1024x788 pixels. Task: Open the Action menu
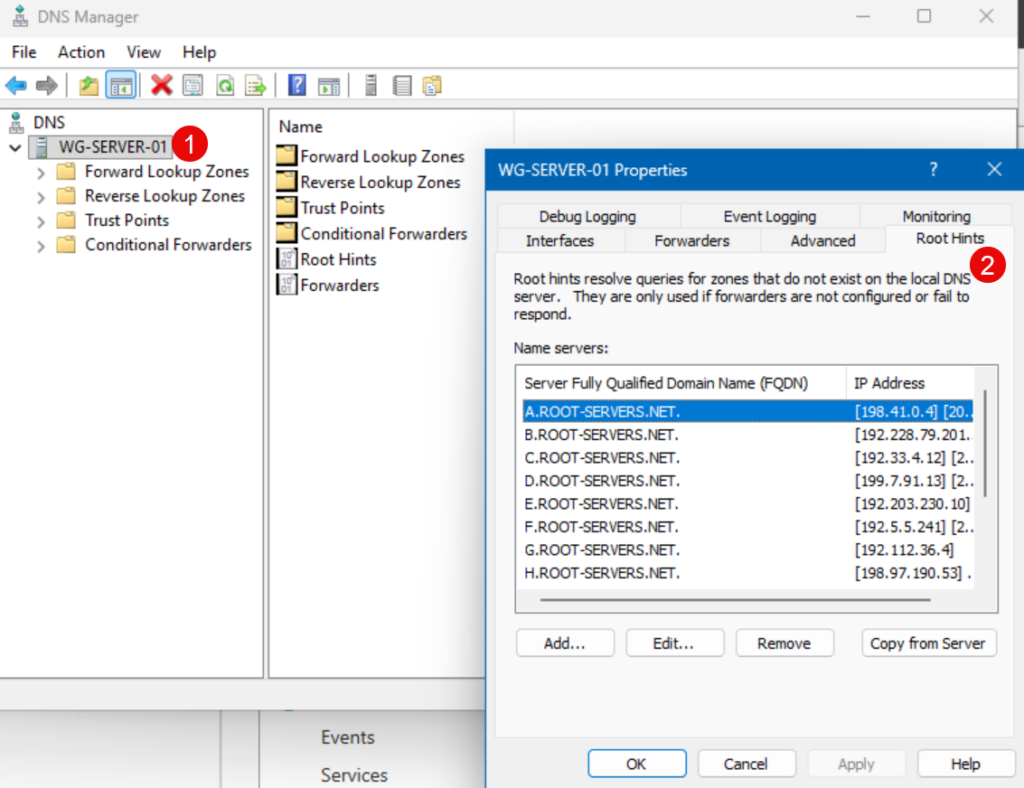pyautogui.click(x=81, y=52)
